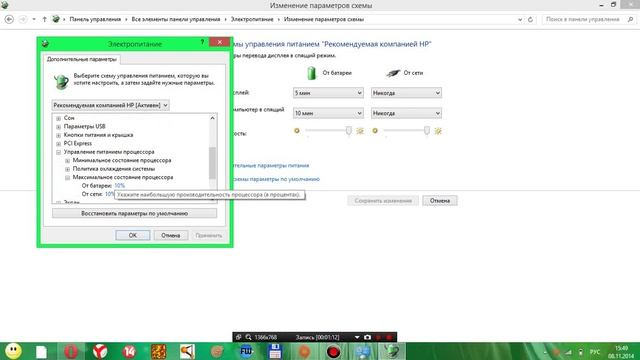Open the dropdown arrow on recorder bar
This screenshot has height=360, width=640.
[357, 337]
